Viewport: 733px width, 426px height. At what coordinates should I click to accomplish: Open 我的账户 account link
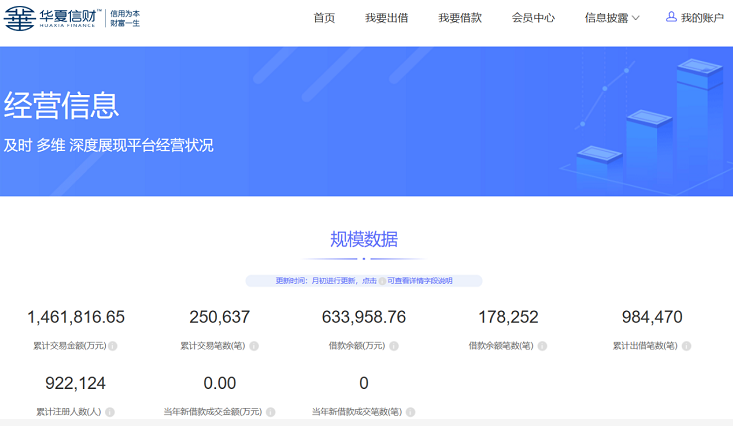pos(702,18)
